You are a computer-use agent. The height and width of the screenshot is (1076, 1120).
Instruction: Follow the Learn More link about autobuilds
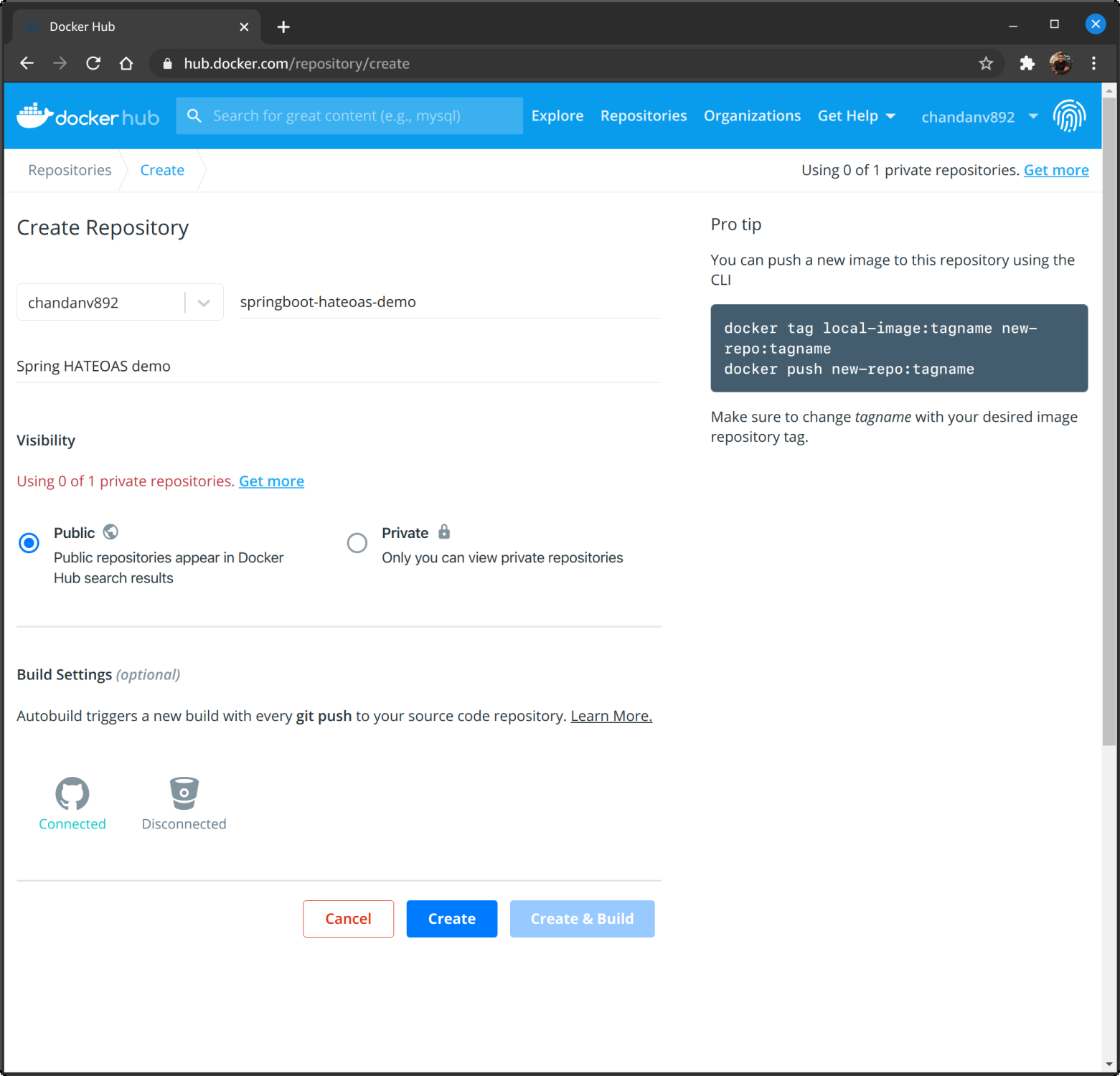pos(611,715)
